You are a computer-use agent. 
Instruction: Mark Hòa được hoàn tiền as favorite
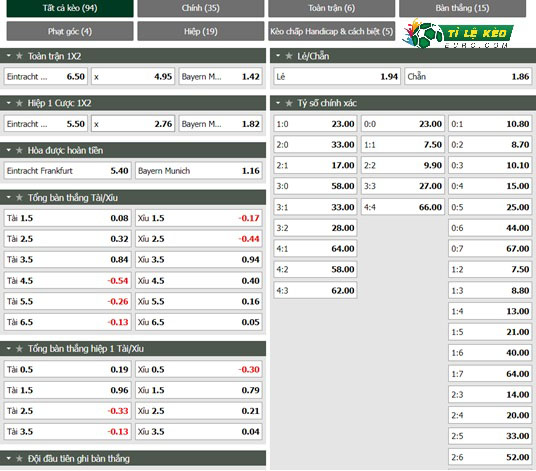click(19, 150)
